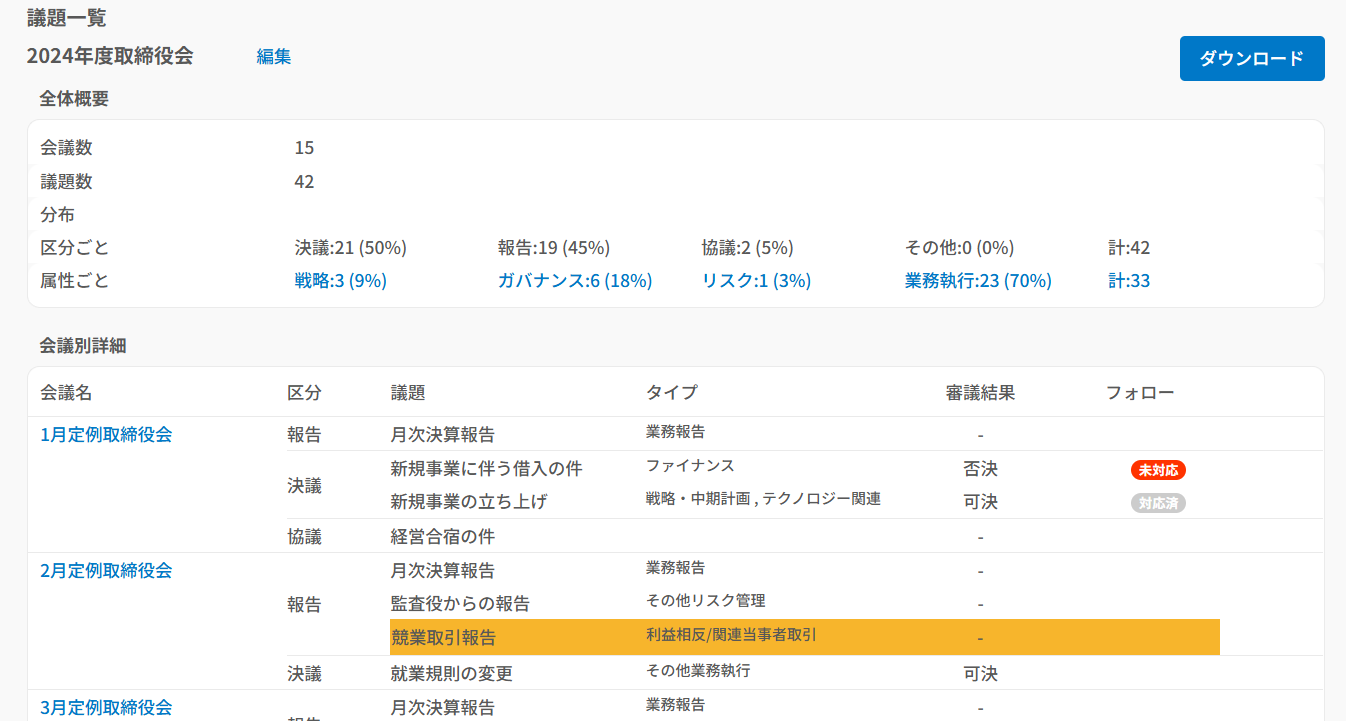The image size is (1346, 721).
Task: Click the 審議結果 column header
Action: pyautogui.click(x=980, y=393)
